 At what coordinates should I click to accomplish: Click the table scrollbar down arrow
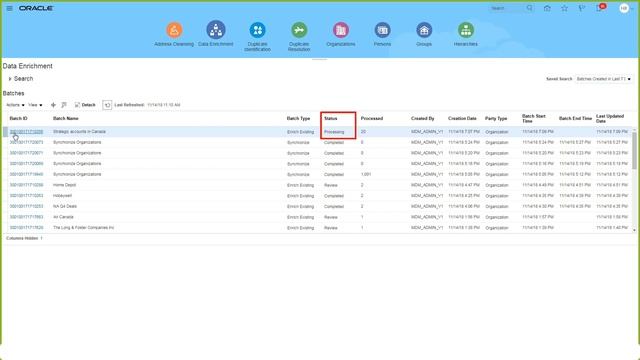point(634,230)
